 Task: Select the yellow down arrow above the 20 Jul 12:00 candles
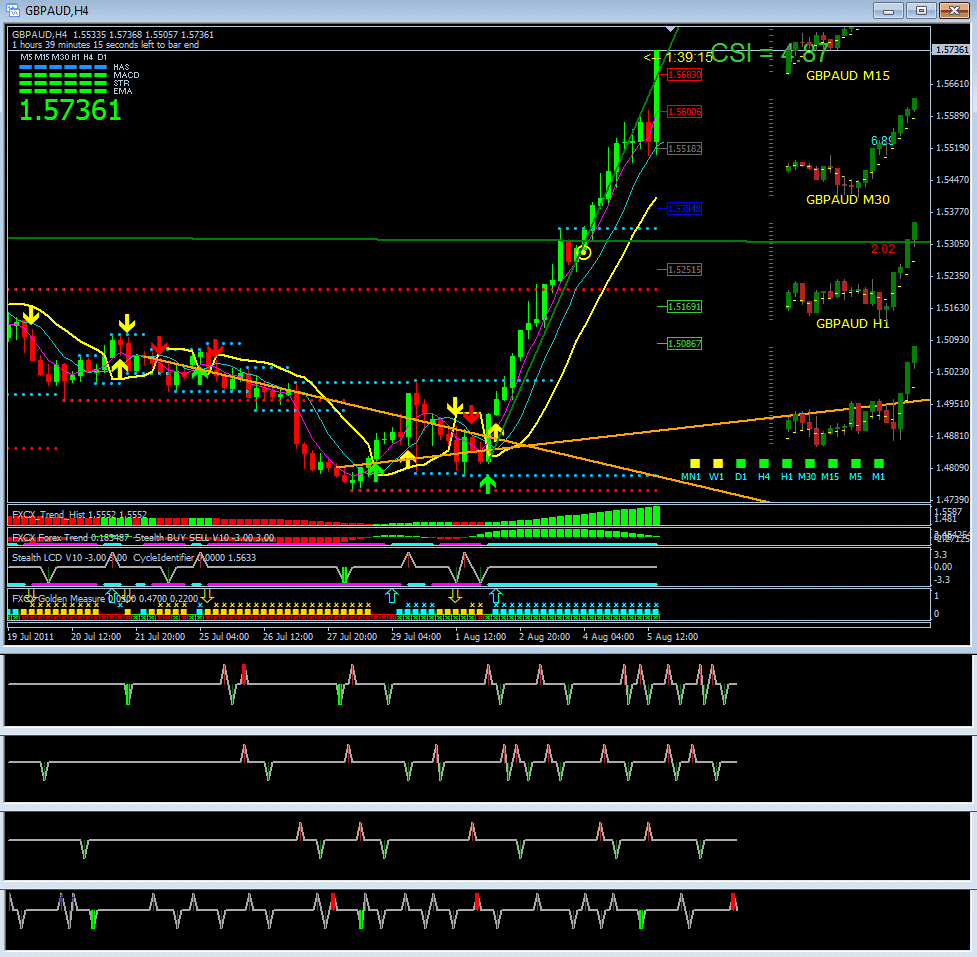[x=127, y=323]
